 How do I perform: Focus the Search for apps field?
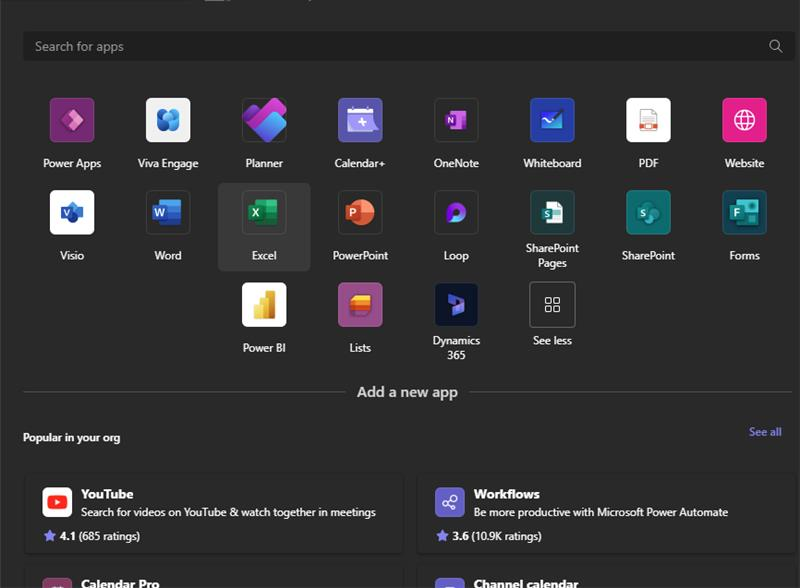(x=408, y=46)
